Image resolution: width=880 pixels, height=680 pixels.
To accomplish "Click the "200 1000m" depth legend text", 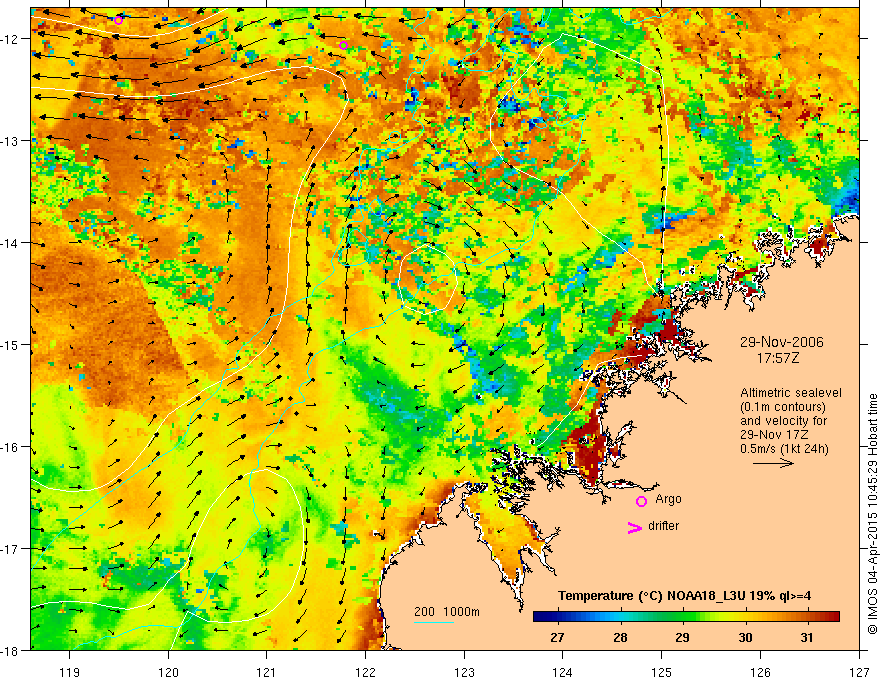I will (x=447, y=612).
